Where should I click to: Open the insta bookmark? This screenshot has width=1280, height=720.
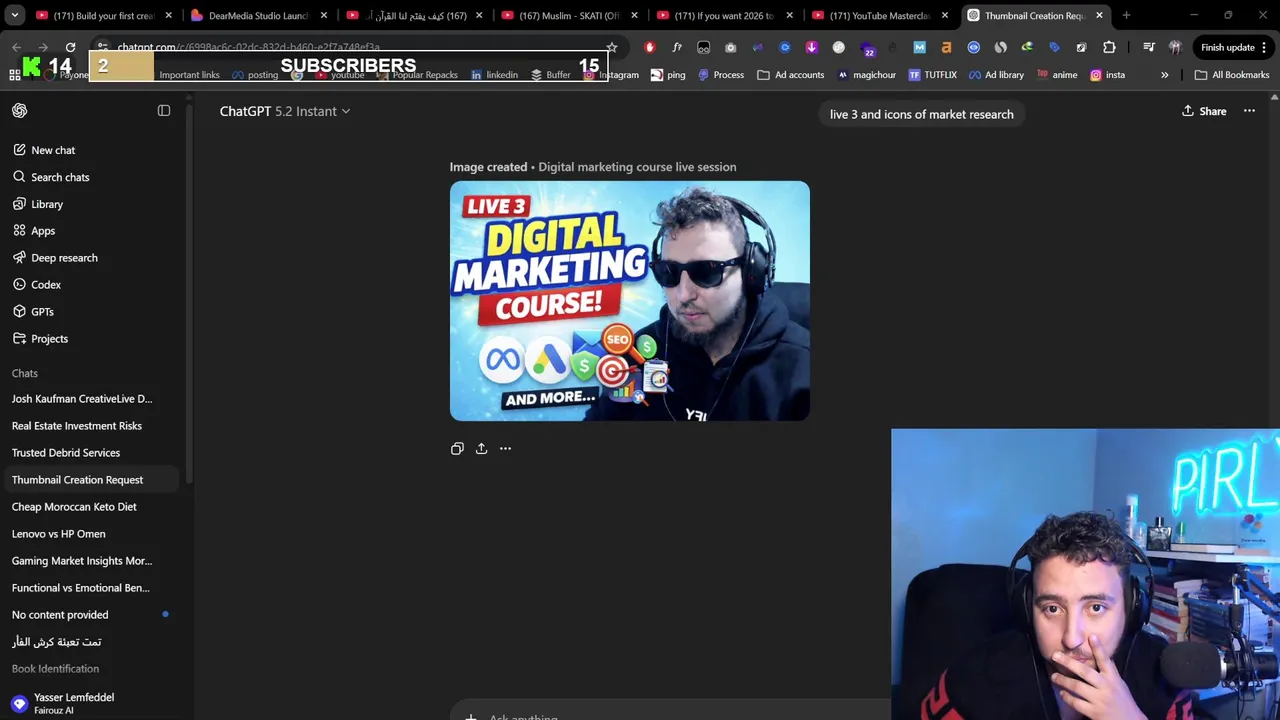pos(1108,75)
